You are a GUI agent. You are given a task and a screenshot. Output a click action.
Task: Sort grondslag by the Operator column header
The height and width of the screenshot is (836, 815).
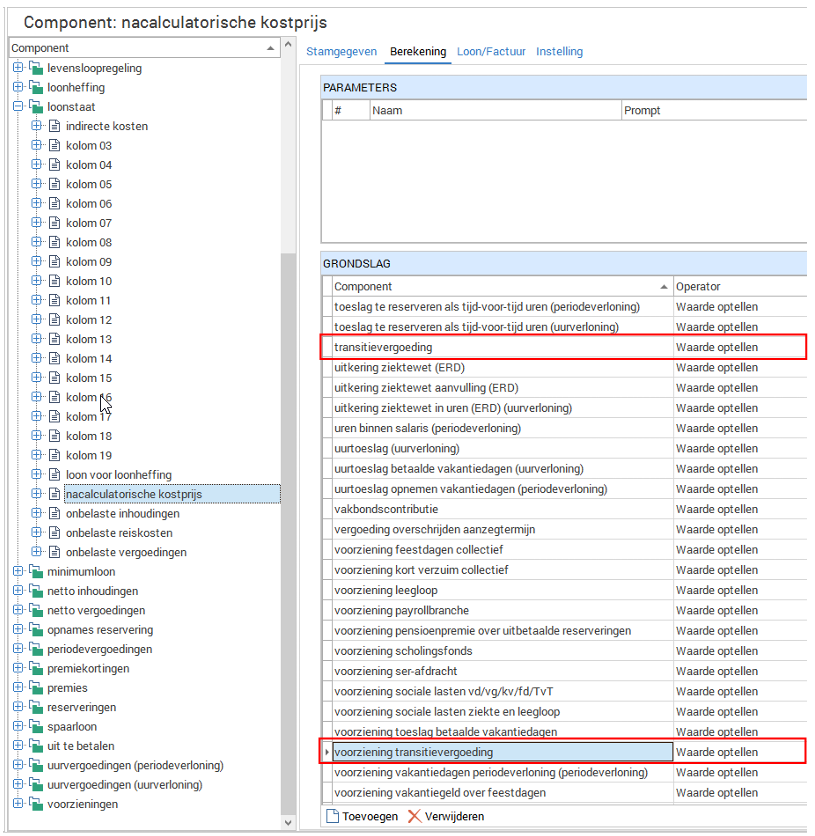tap(738, 286)
